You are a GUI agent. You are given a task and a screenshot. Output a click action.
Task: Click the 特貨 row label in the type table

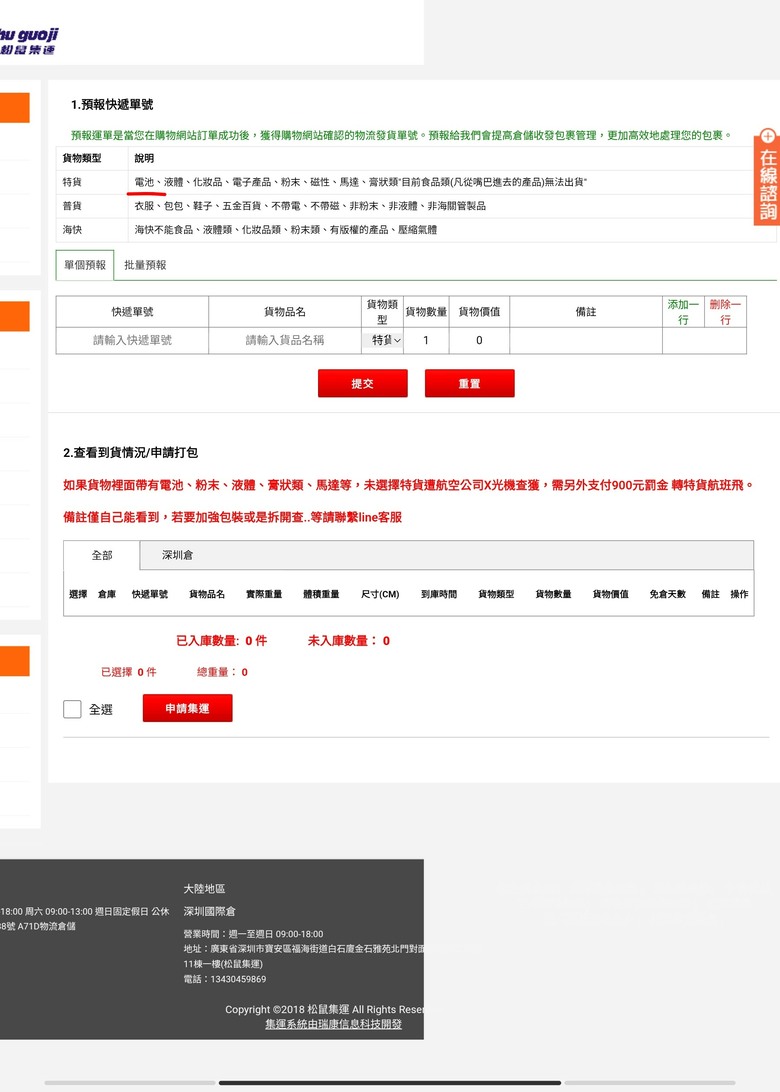(72, 182)
